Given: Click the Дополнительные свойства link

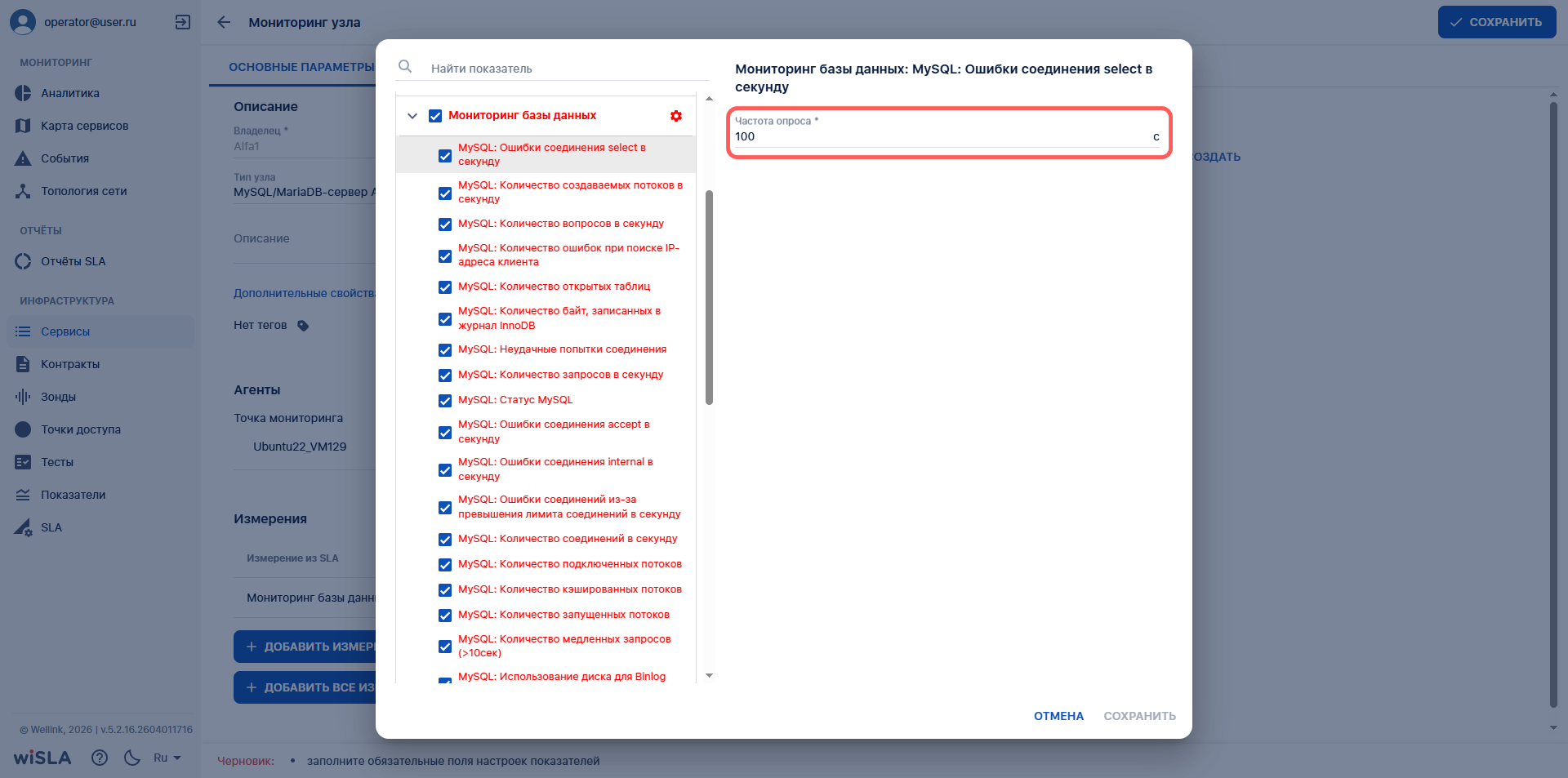Looking at the screenshot, I should coord(306,293).
